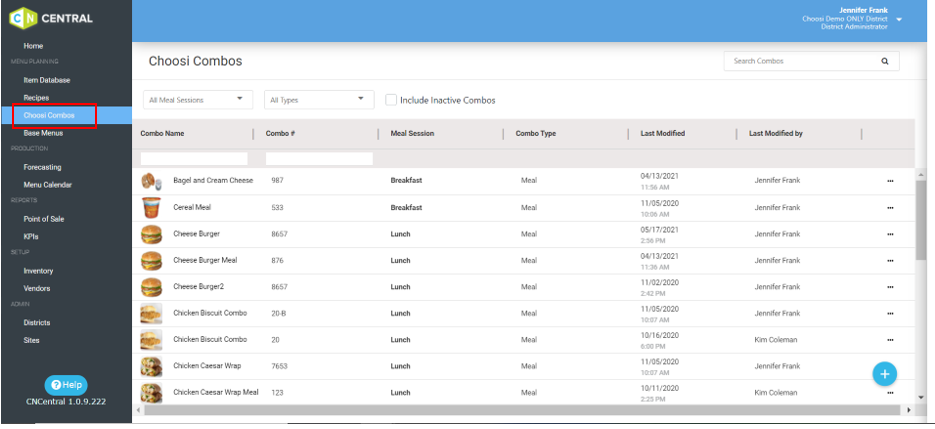Click the Cereal Meal combo name
The image size is (935, 429).
(192, 208)
